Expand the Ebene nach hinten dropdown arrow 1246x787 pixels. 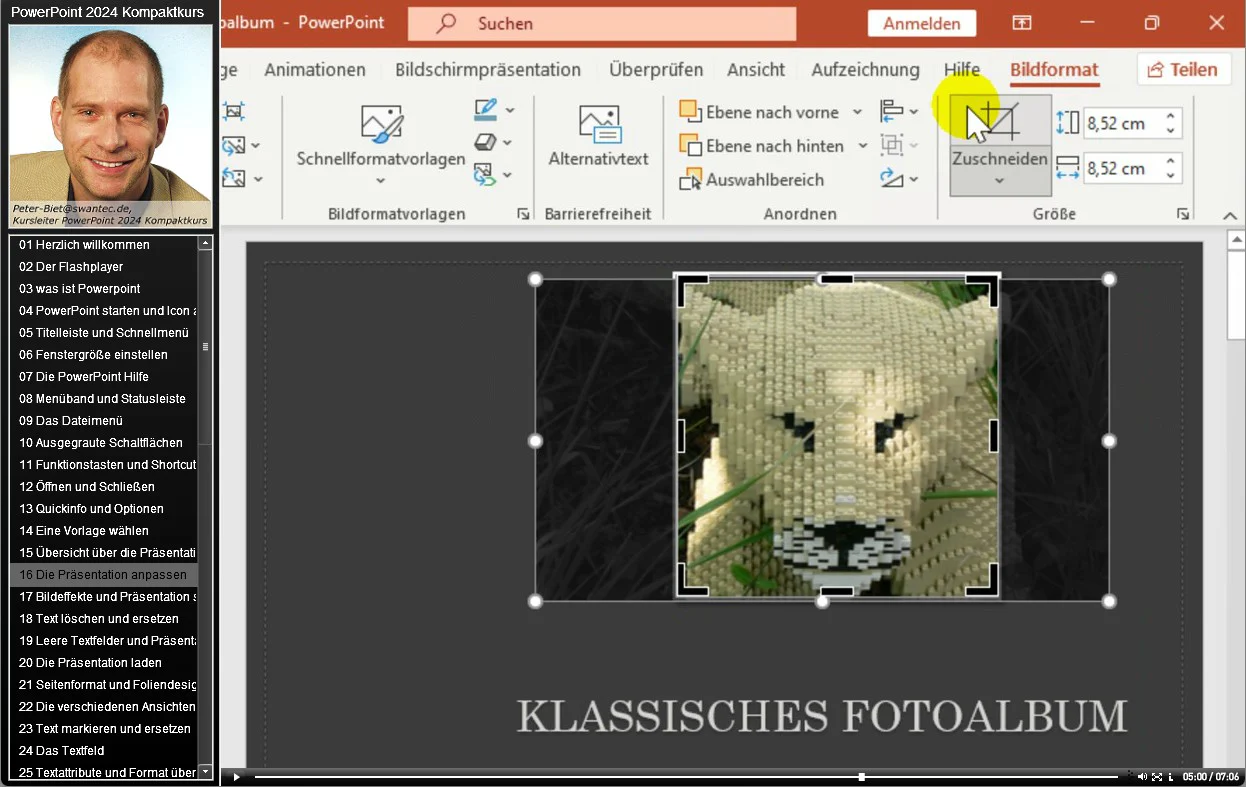click(863, 146)
